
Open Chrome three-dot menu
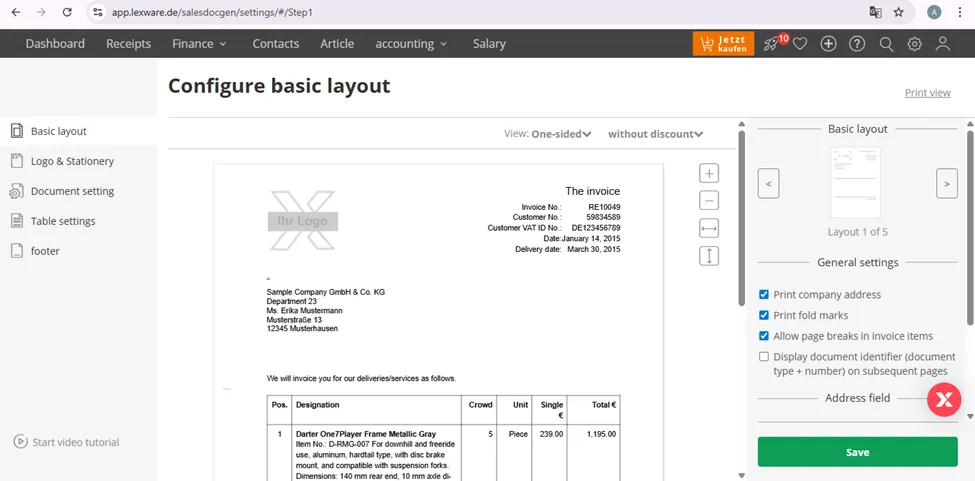[x=959, y=12]
